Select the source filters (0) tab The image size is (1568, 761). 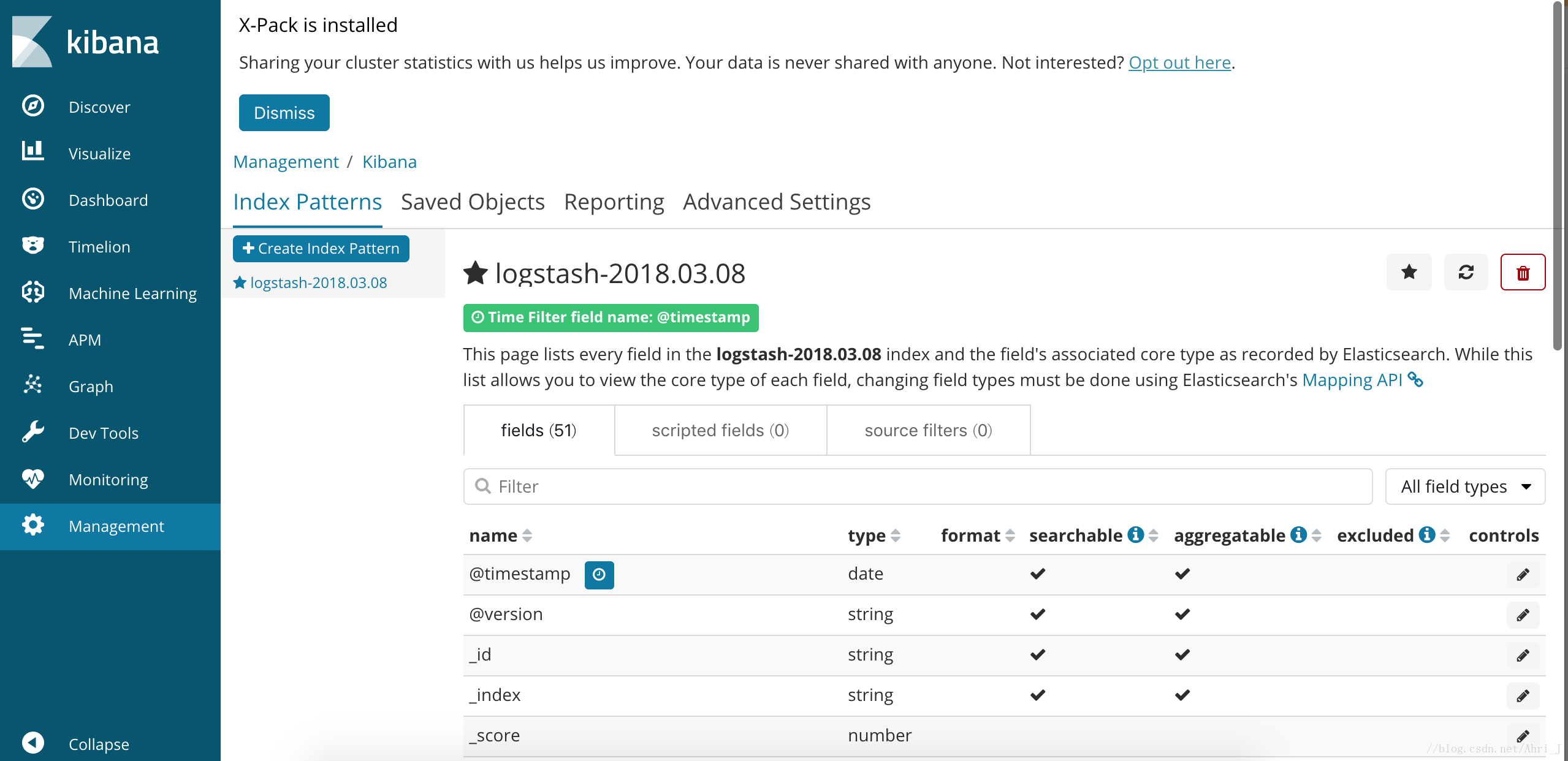point(929,430)
